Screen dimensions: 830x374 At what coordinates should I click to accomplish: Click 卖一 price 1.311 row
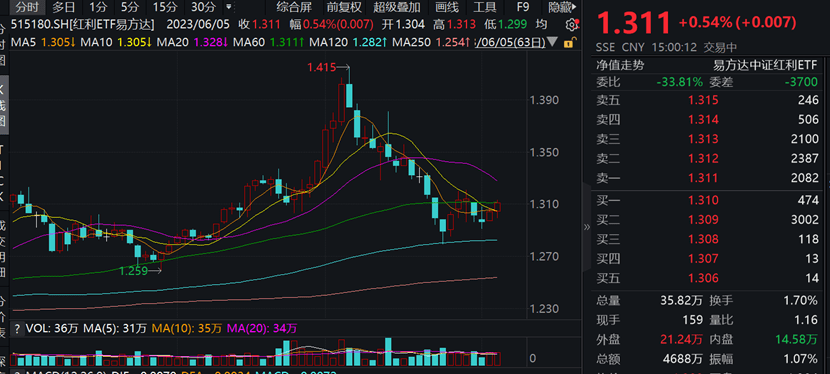(x=707, y=178)
